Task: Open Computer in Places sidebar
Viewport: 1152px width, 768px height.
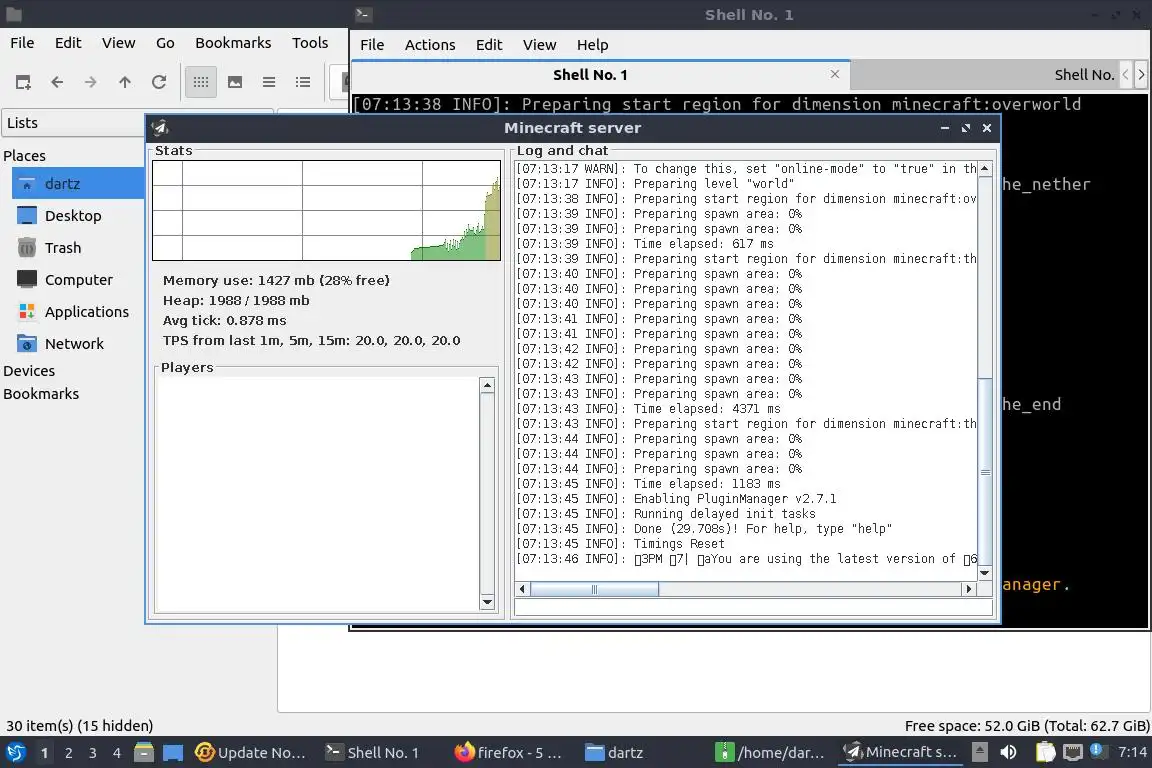Action: 79,280
